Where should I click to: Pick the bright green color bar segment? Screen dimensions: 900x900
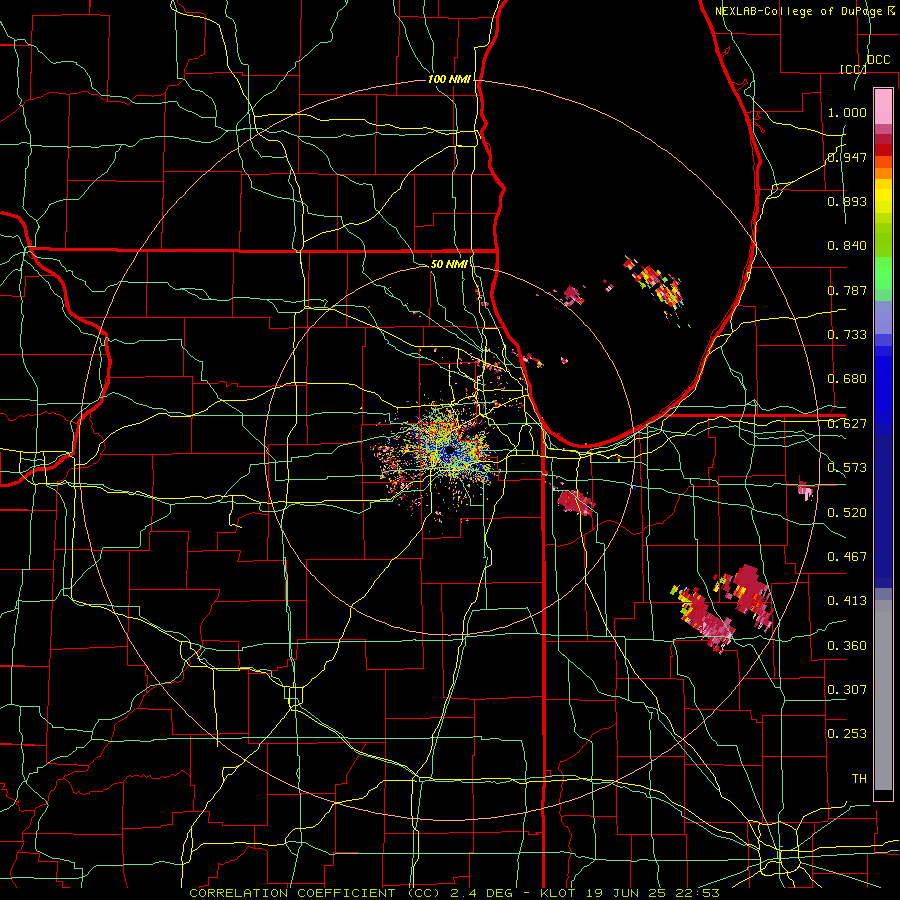[883, 273]
